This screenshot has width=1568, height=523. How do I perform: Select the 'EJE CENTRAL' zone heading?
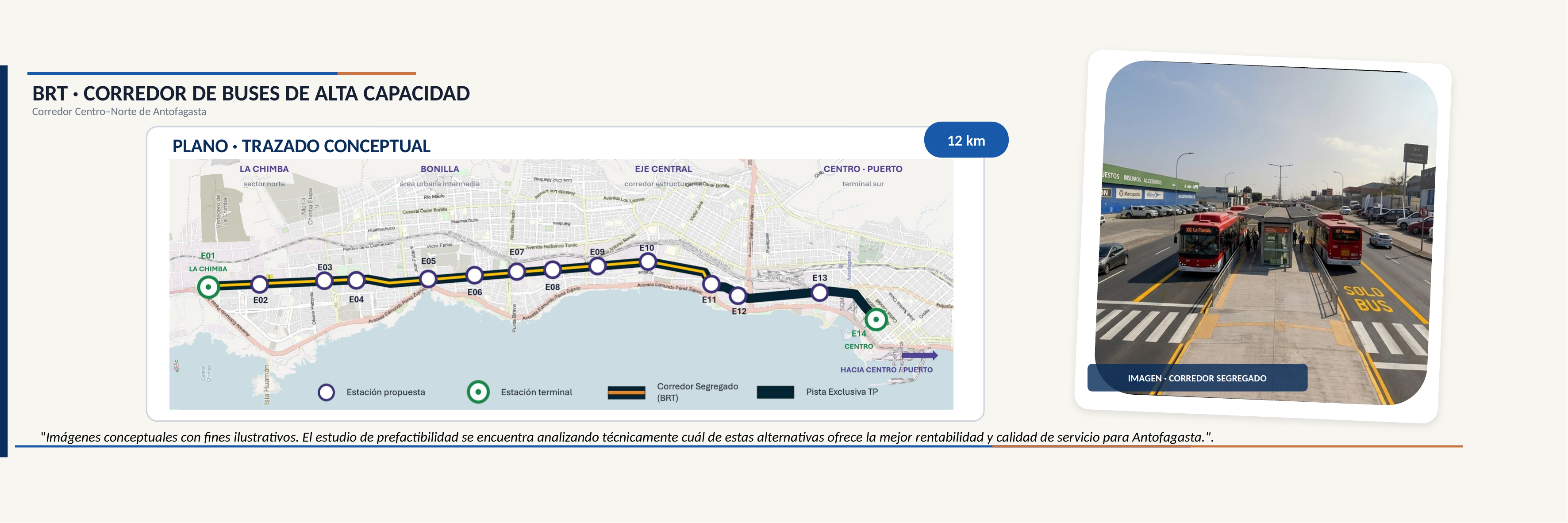(664, 169)
